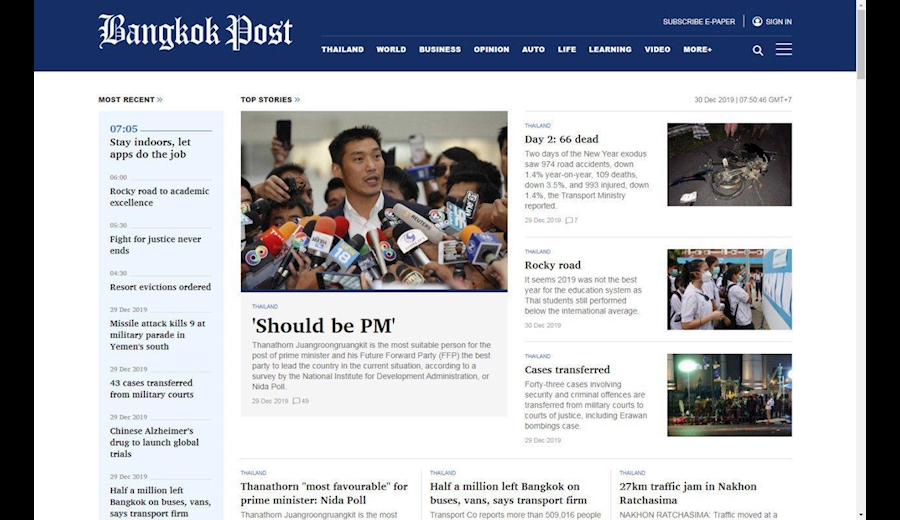The height and width of the screenshot is (520, 900).
Task: Open the search magnifier icon
Action: [x=758, y=51]
